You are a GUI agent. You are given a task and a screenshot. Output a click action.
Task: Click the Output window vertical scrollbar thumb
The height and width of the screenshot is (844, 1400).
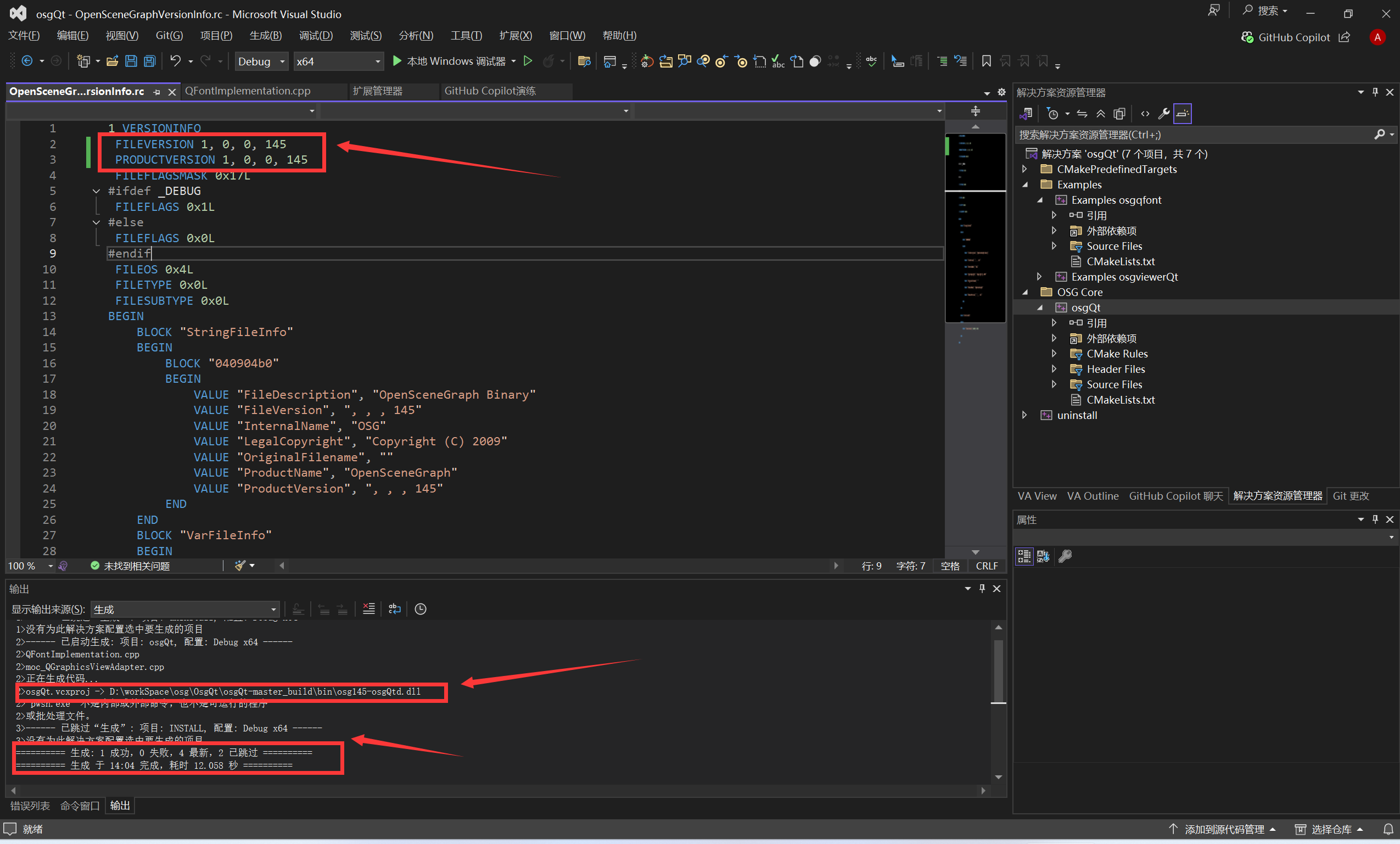pyautogui.click(x=998, y=671)
